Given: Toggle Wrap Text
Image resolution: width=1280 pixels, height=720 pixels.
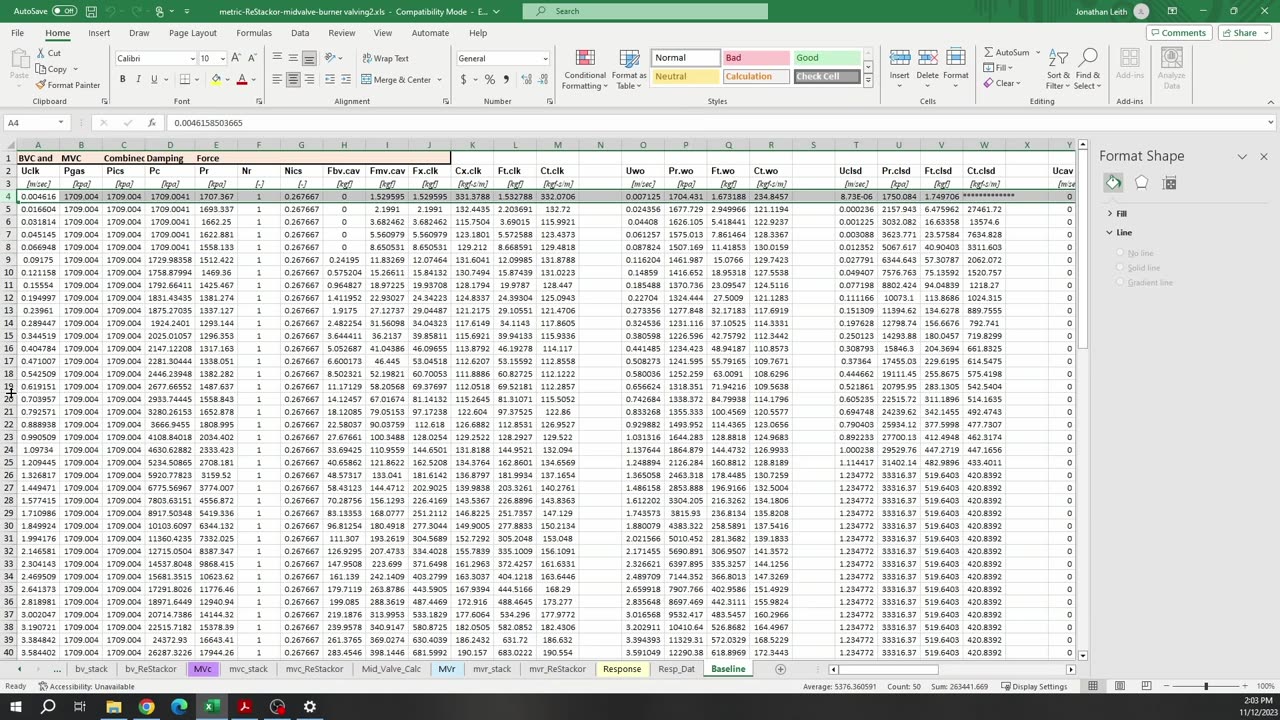Looking at the screenshot, I should [x=385, y=58].
